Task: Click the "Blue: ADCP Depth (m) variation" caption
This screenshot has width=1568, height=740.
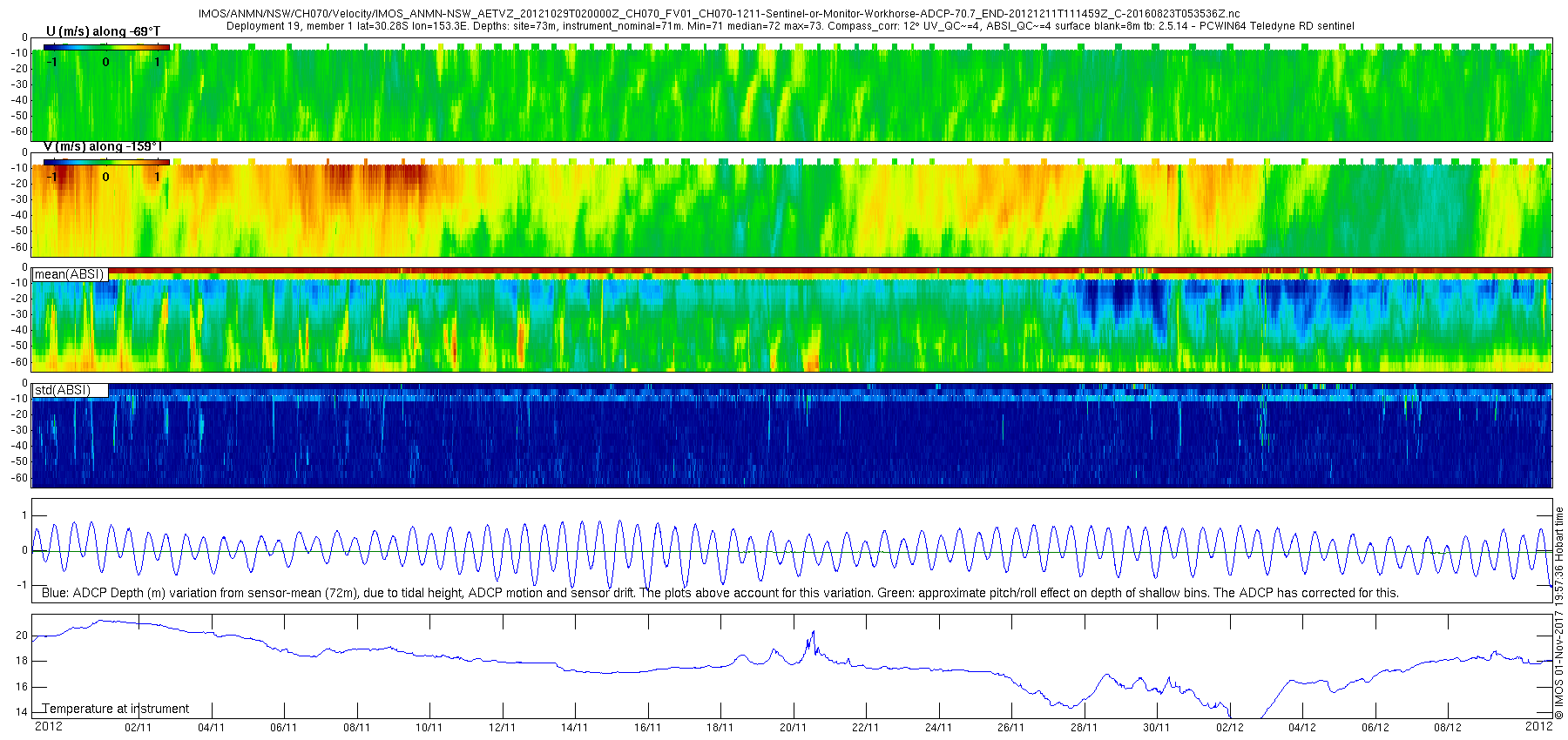Action: point(720,593)
